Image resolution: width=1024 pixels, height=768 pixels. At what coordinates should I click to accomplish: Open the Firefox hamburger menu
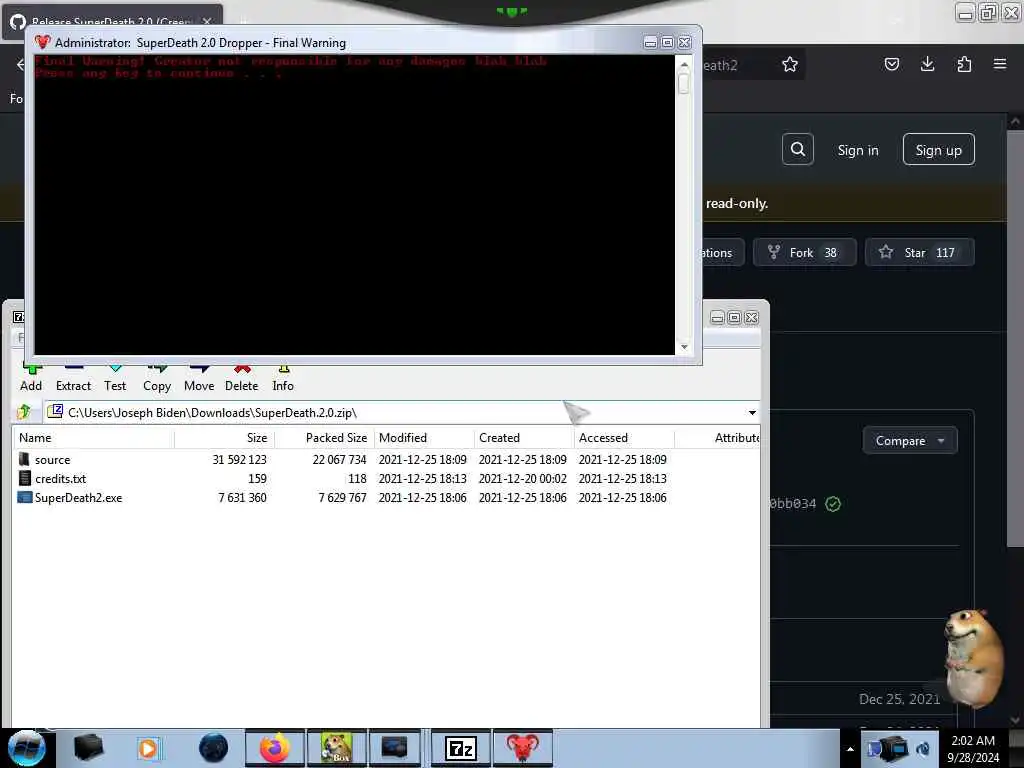(x=1000, y=64)
